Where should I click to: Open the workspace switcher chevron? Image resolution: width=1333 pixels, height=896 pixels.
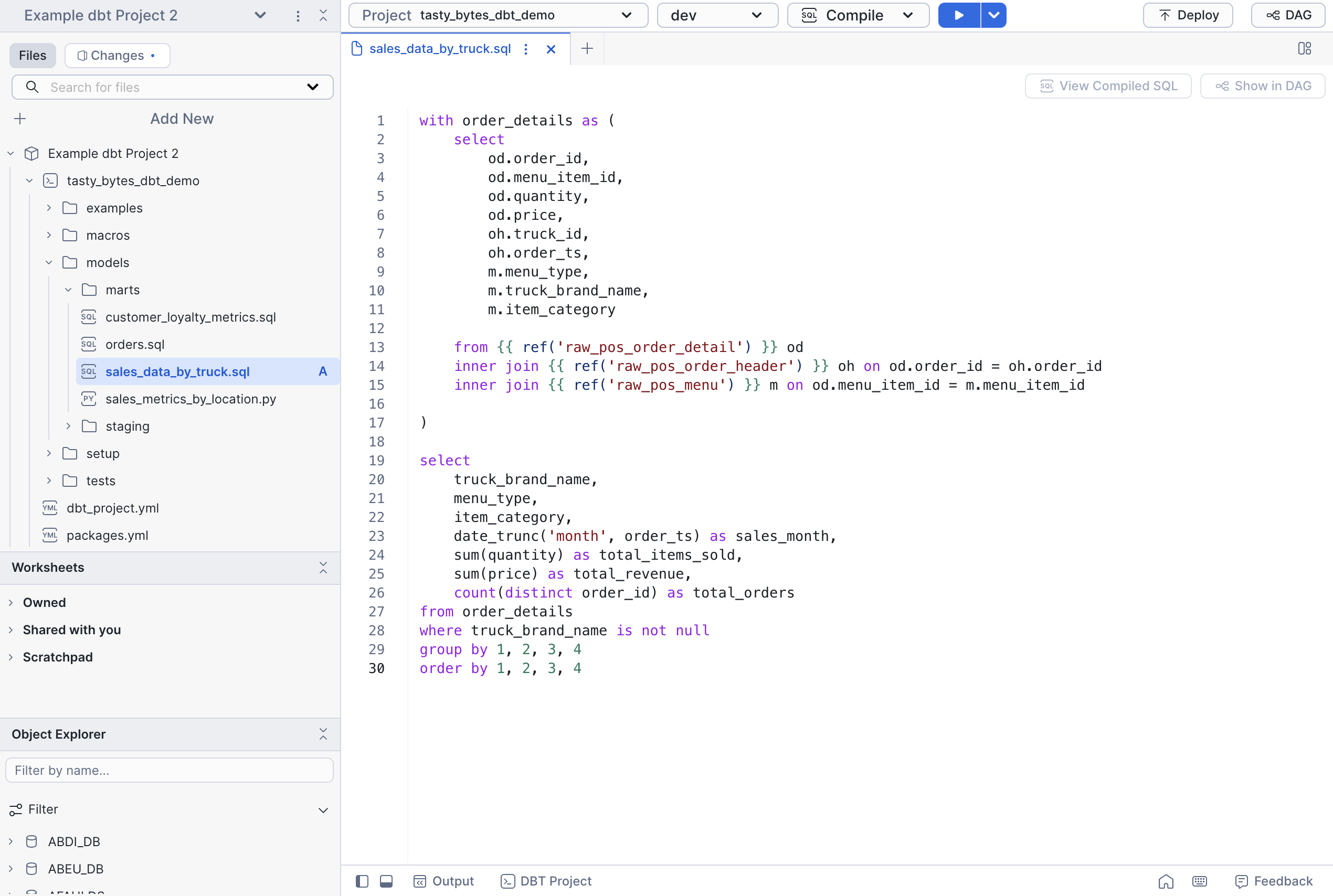pos(260,15)
